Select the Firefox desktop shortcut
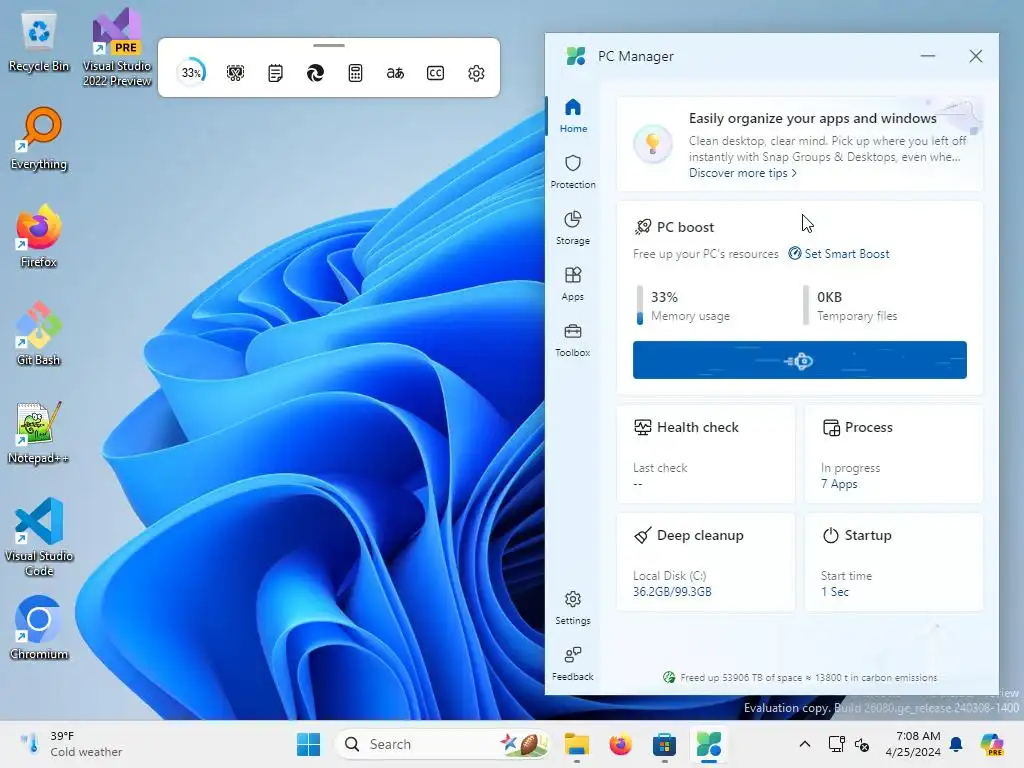This screenshot has width=1024, height=768. (x=39, y=236)
